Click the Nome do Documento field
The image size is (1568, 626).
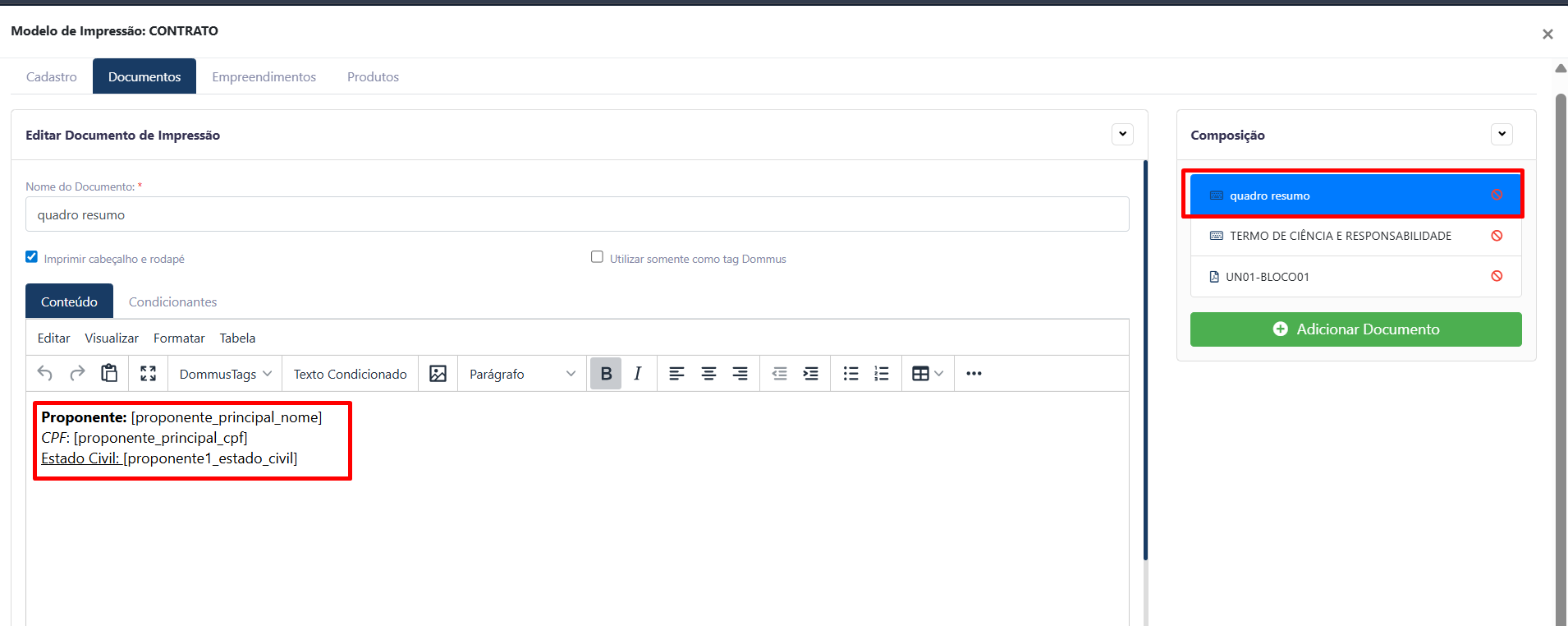click(x=577, y=214)
